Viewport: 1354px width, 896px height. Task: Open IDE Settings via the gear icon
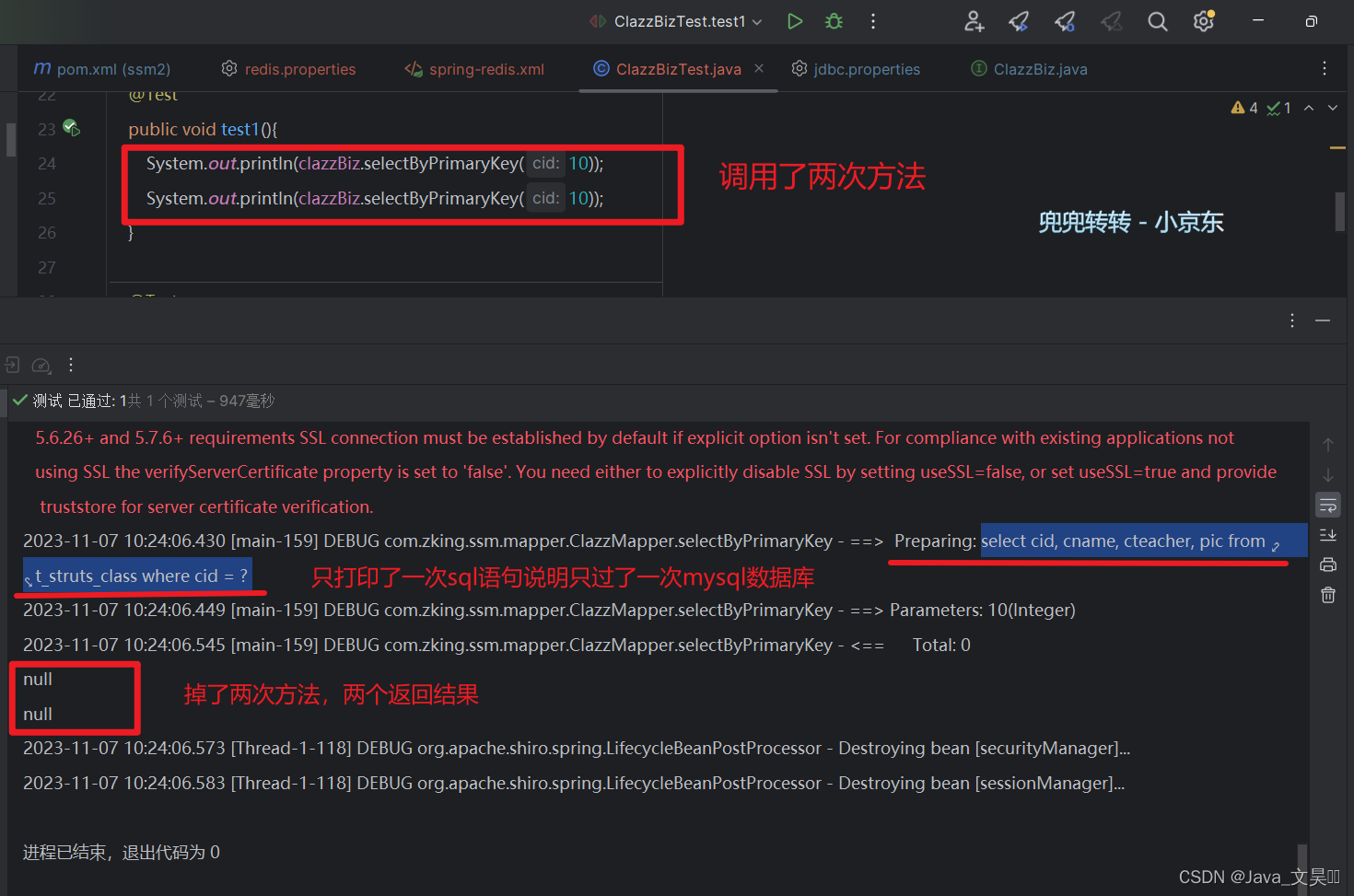pos(1203,20)
